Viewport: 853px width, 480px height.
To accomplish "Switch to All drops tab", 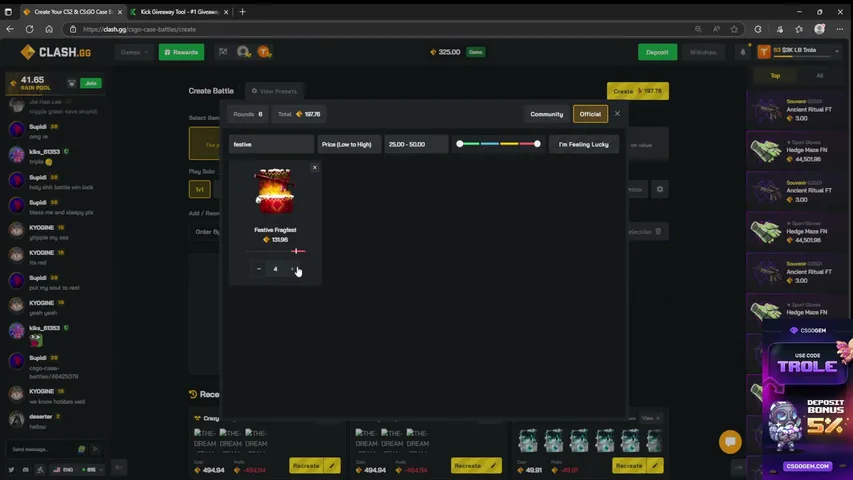I will 819,76.
